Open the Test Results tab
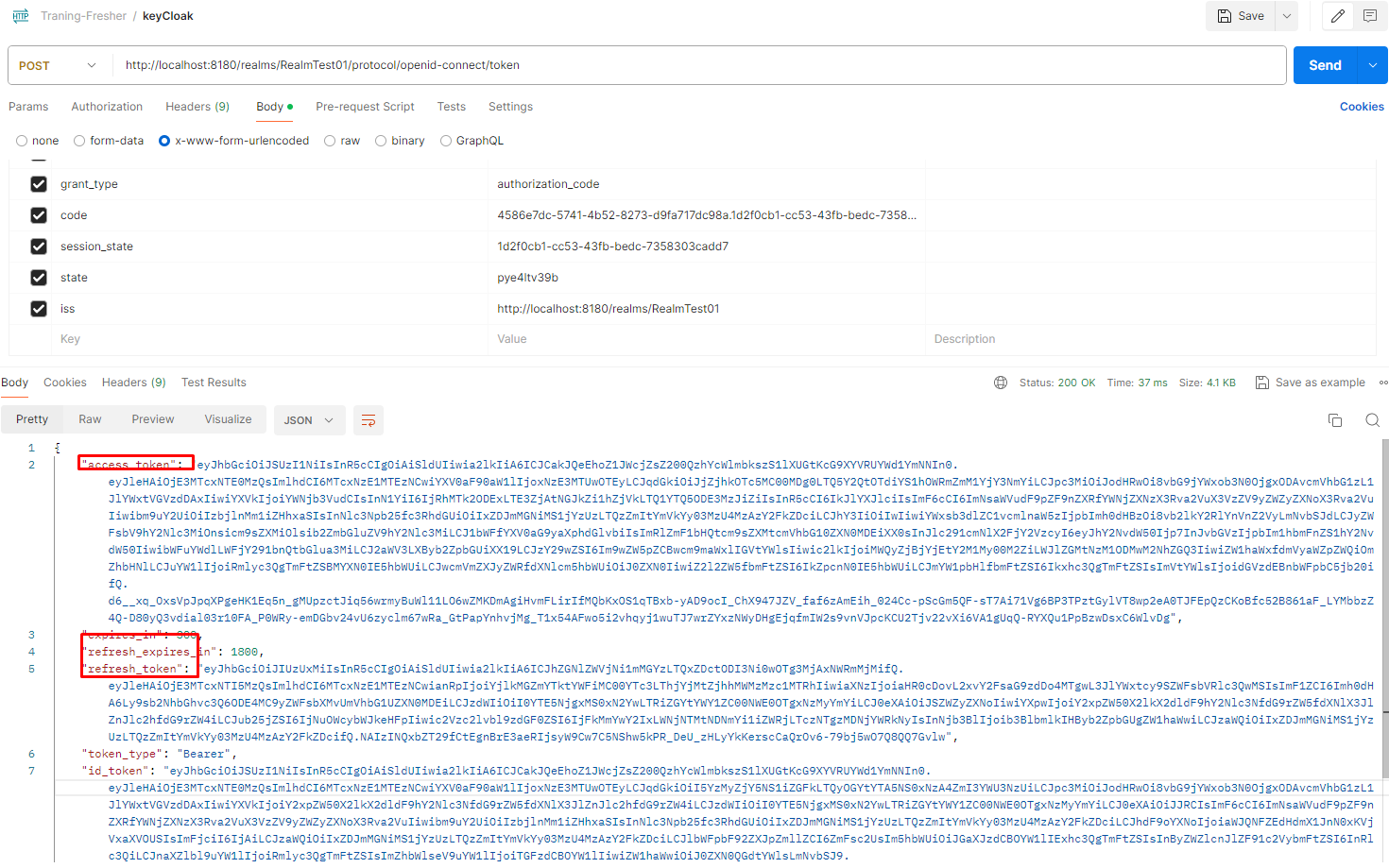1389x868 pixels. pos(214,383)
